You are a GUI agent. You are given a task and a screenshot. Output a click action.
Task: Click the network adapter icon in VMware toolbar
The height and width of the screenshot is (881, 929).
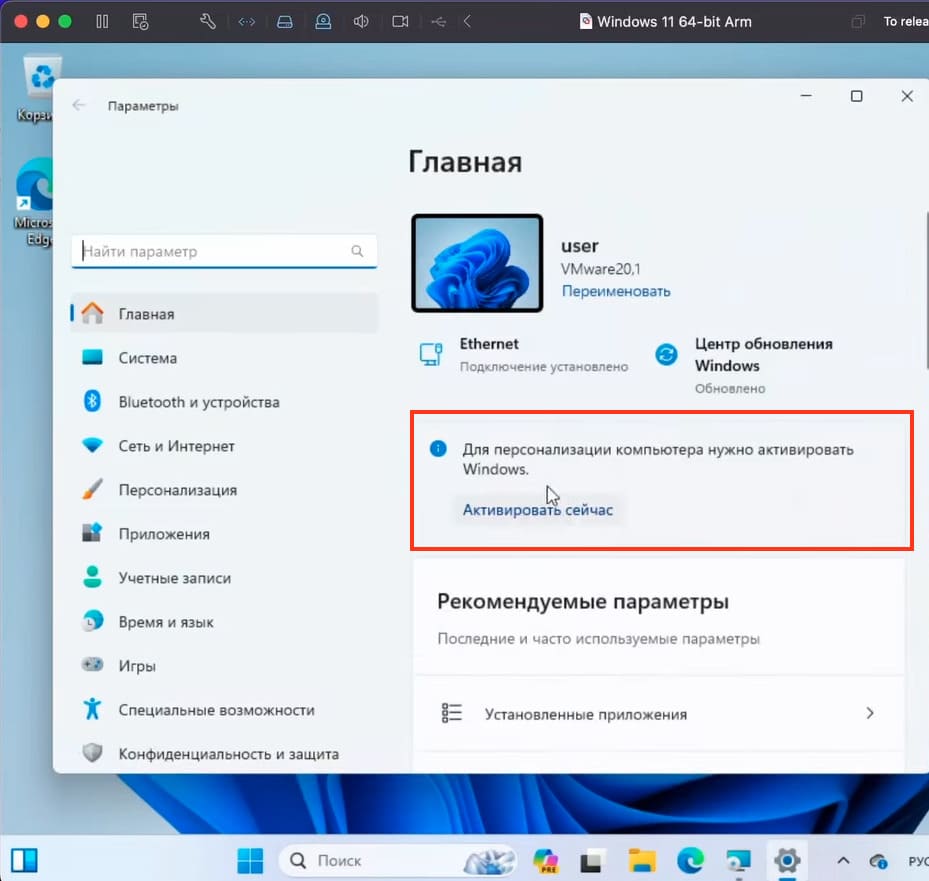coord(246,22)
